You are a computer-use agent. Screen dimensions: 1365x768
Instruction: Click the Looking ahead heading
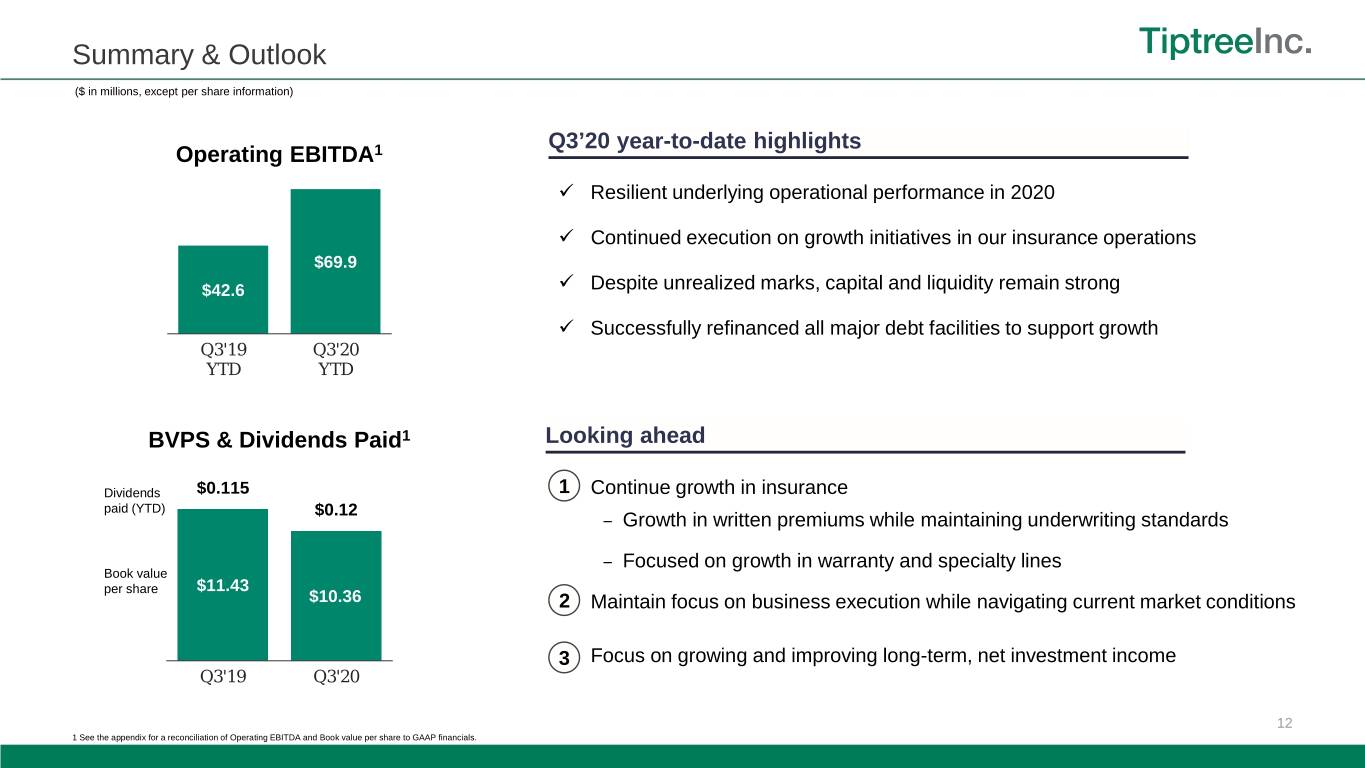626,436
